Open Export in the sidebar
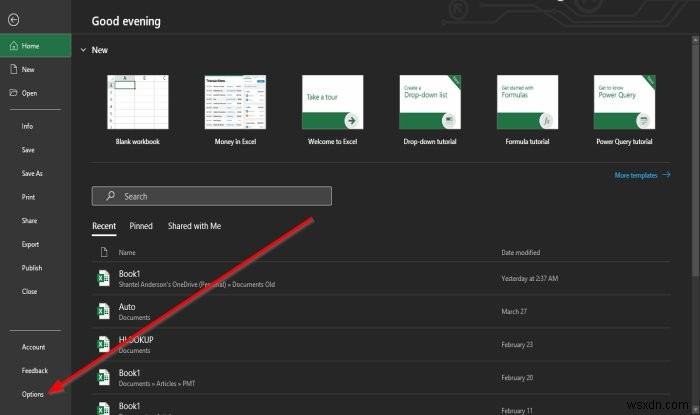 [30, 245]
